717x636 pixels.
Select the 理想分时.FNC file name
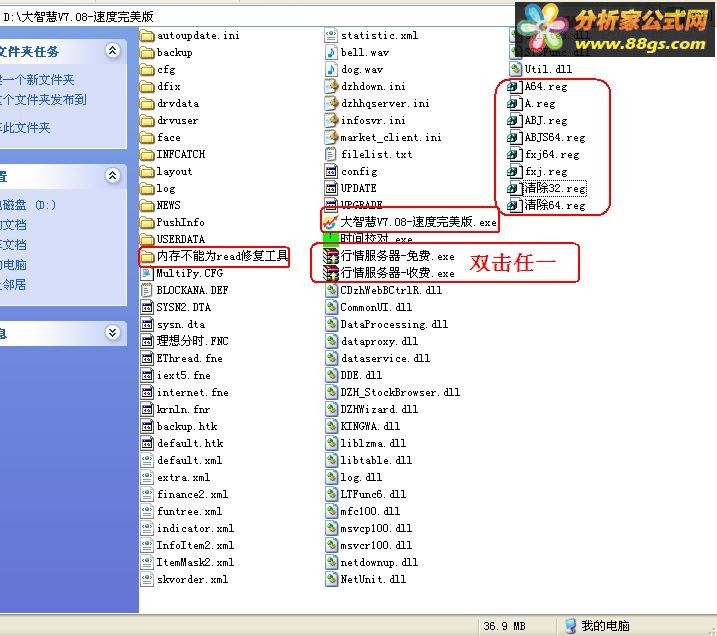pyautogui.click(x=193, y=341)
